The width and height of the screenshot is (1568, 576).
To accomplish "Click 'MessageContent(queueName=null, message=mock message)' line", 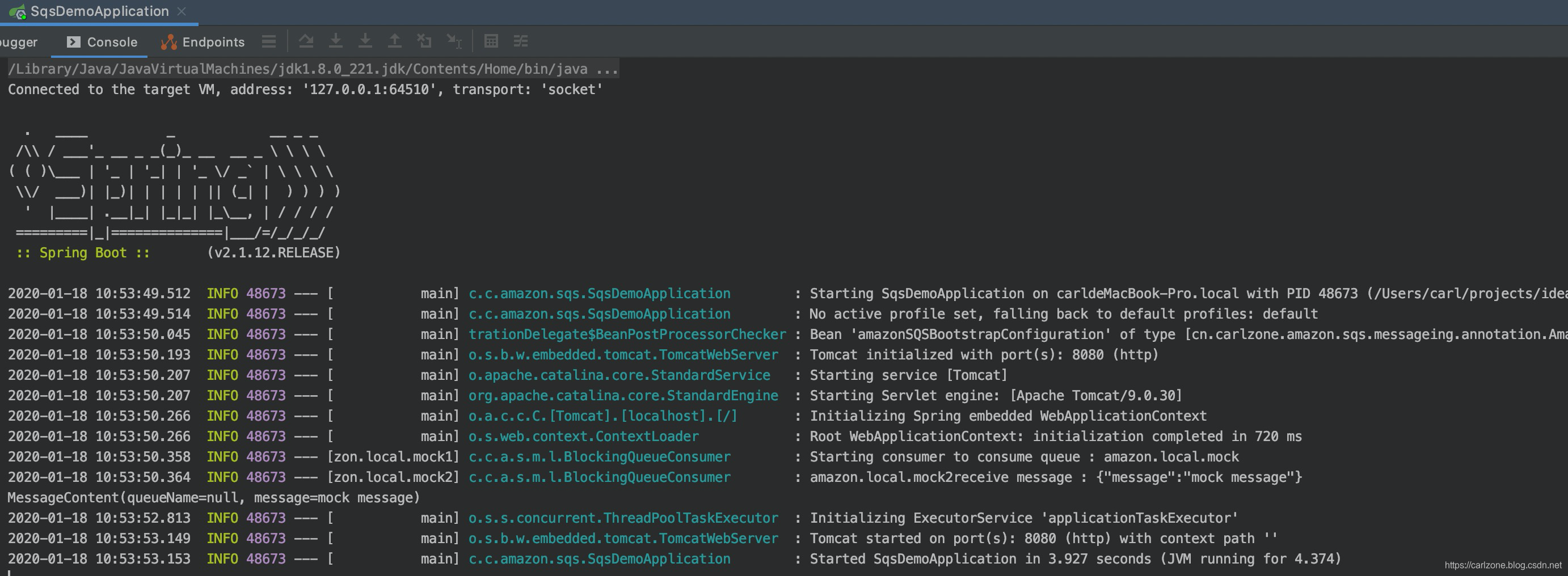I will (214, 498).
